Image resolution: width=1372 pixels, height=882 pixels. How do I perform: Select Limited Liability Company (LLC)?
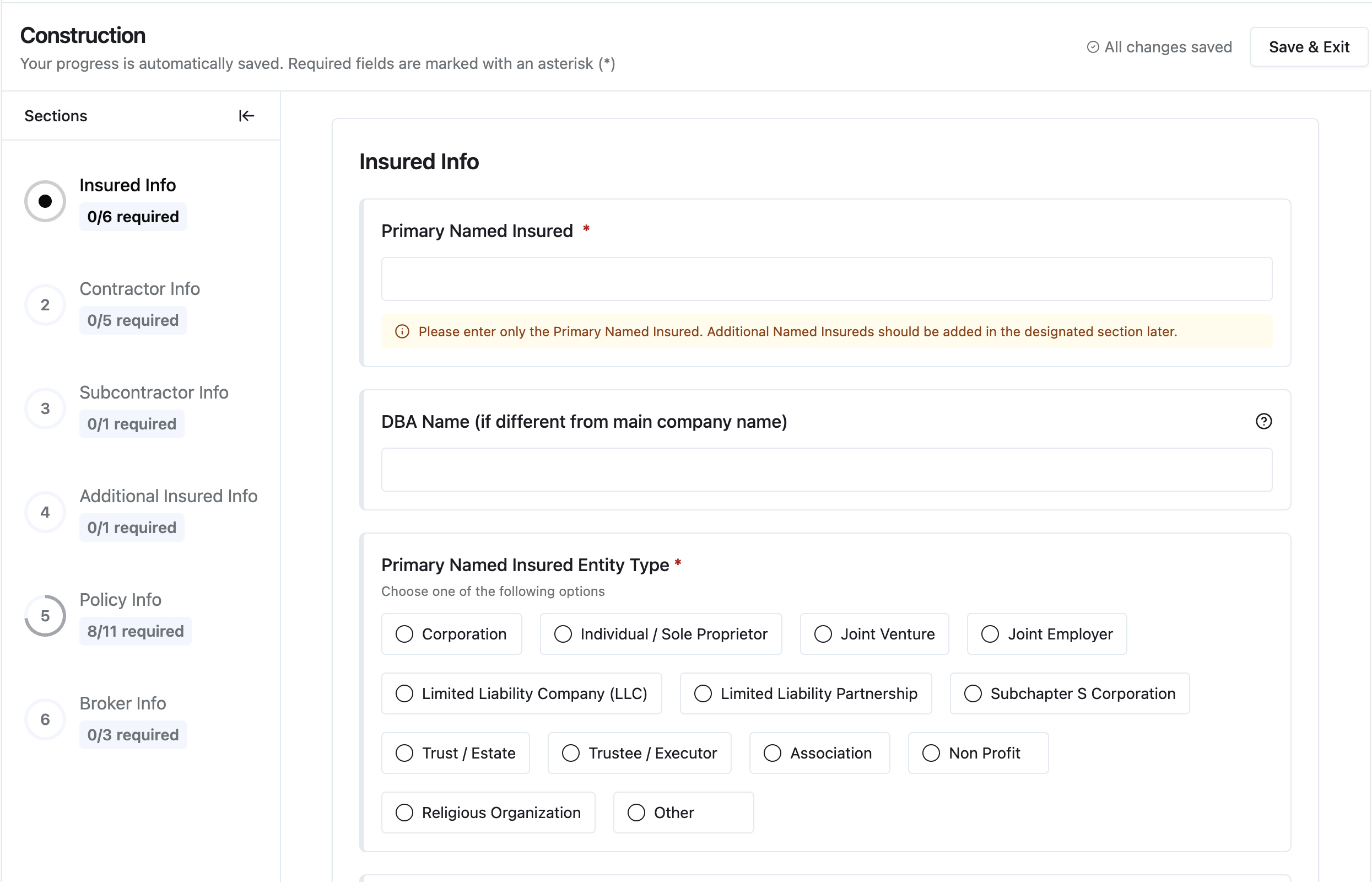pos(521,693)
